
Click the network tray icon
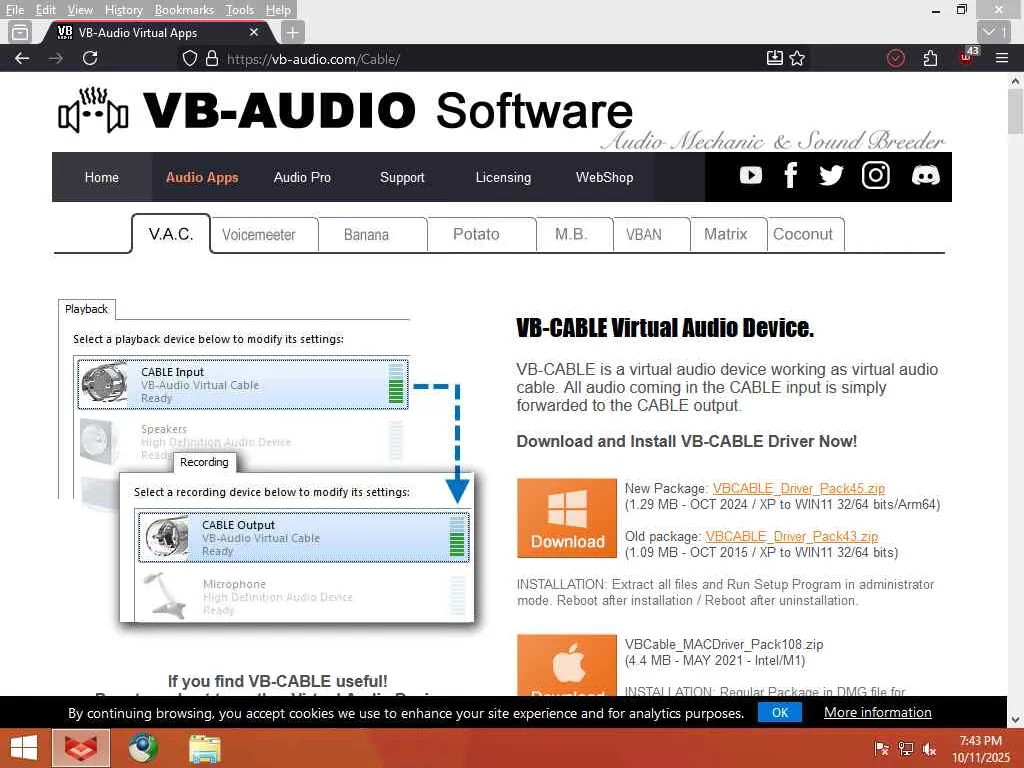[905, 749]
